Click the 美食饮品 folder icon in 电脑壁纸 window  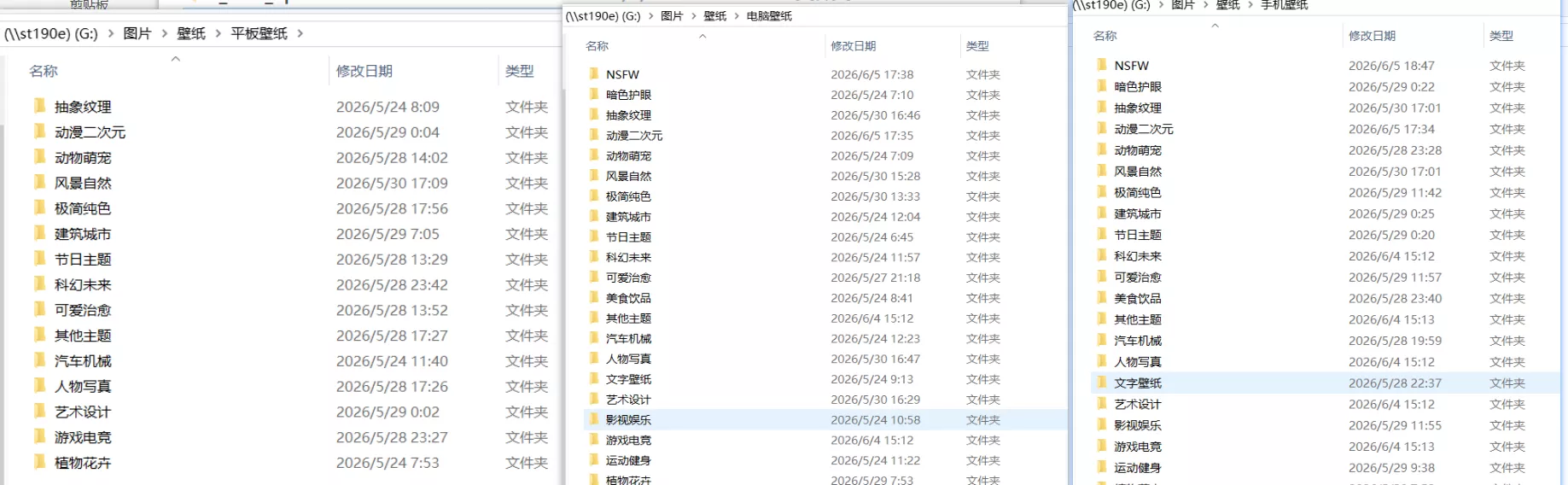[594, 297]
